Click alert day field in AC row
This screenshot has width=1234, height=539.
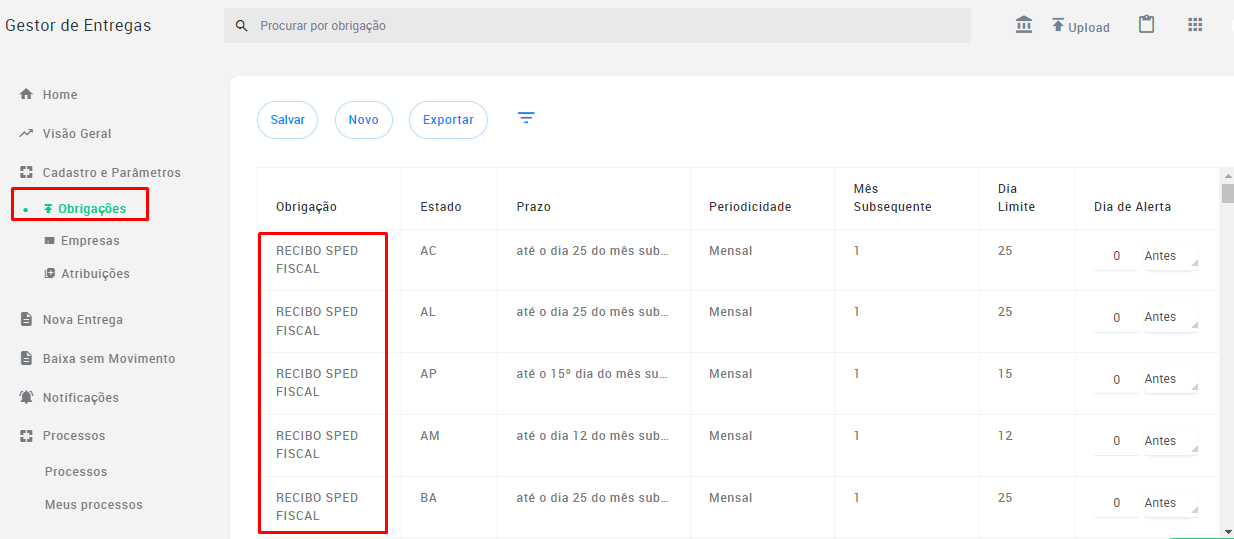click(1116, 257)
